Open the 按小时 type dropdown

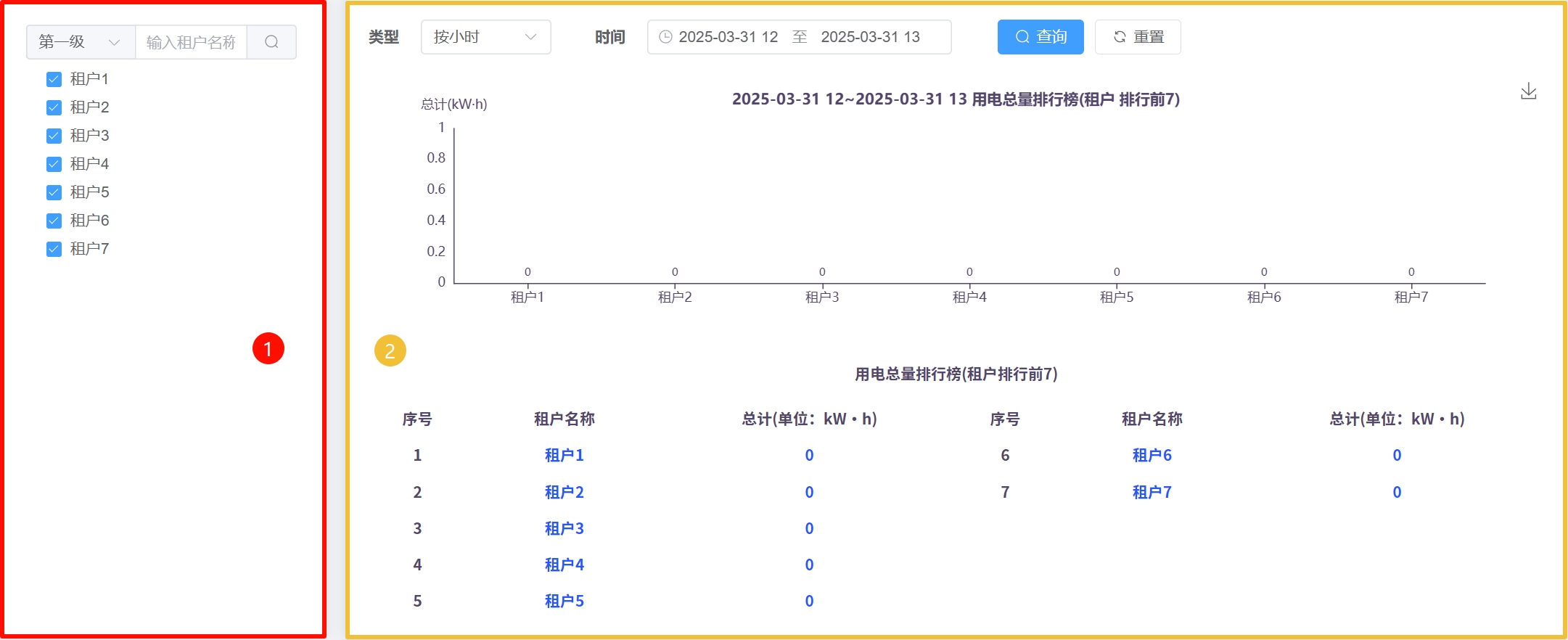tap(485, 37)
